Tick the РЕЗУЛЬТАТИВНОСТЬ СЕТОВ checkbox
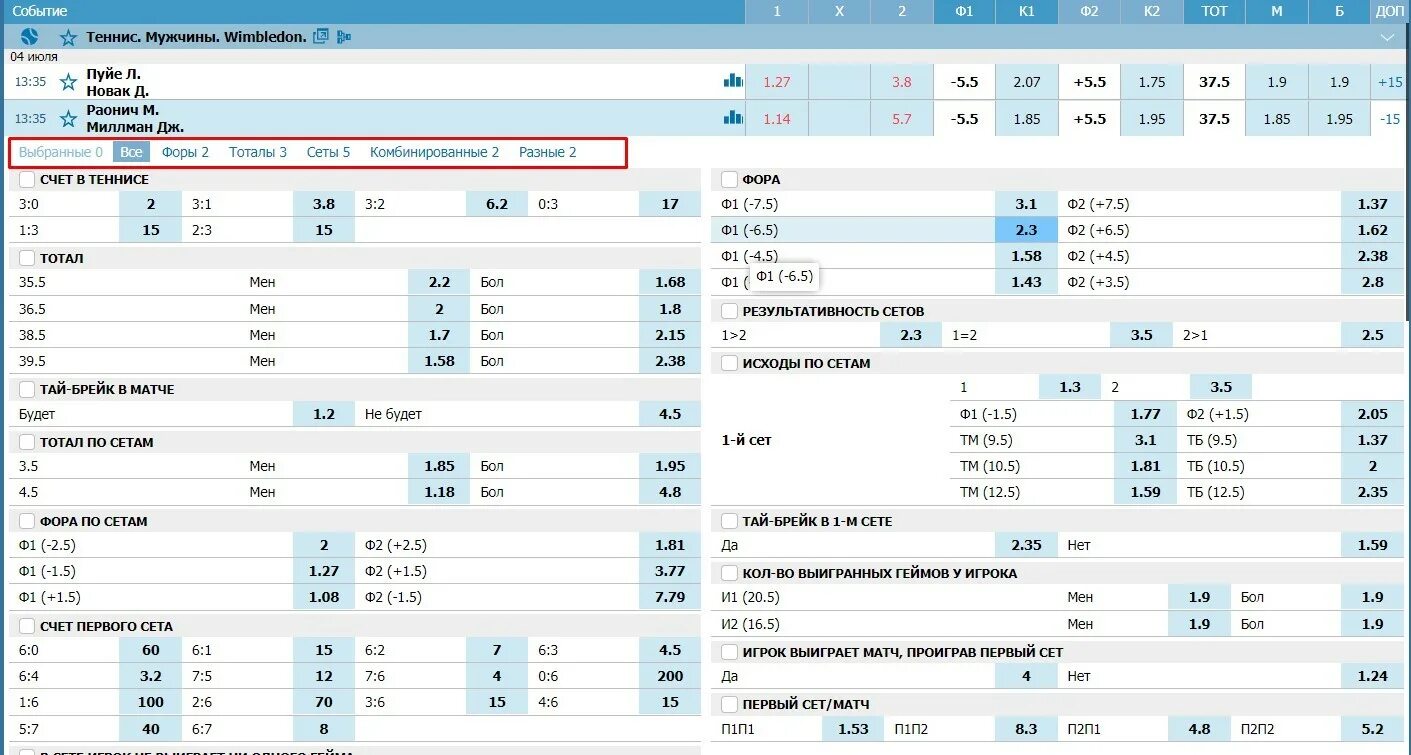1411x755 pixels. tap(729, 311)
